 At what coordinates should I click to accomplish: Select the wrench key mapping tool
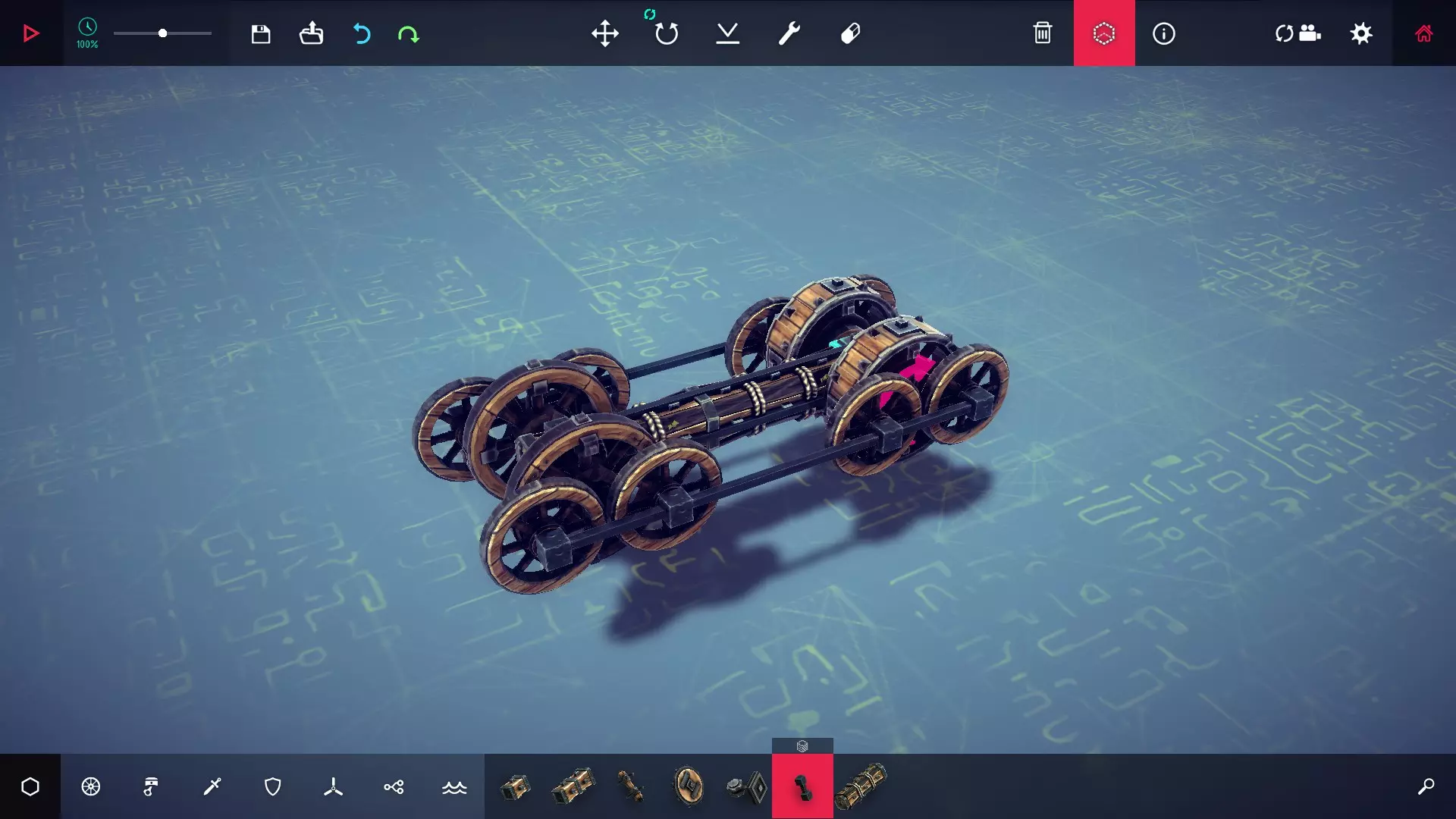[789, 33]
